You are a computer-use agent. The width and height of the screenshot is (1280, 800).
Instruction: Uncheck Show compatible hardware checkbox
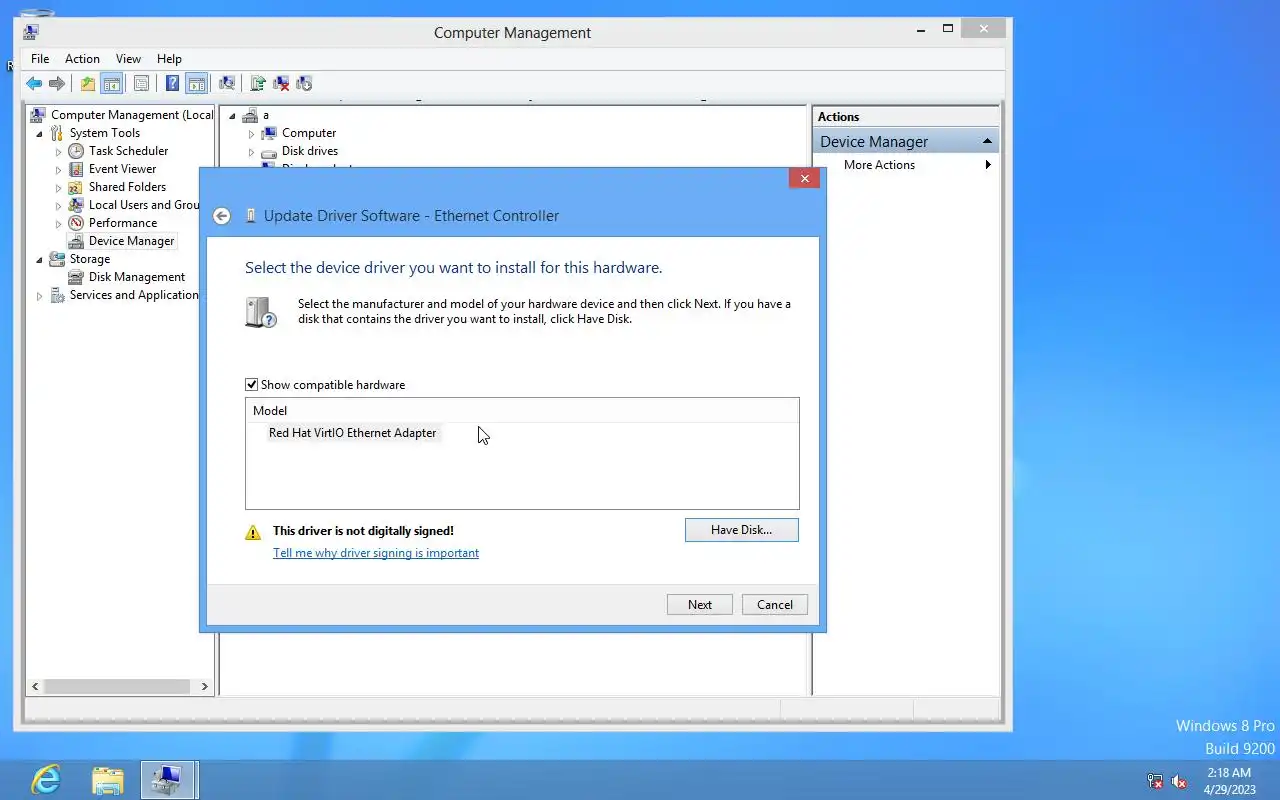coord(252,385)
